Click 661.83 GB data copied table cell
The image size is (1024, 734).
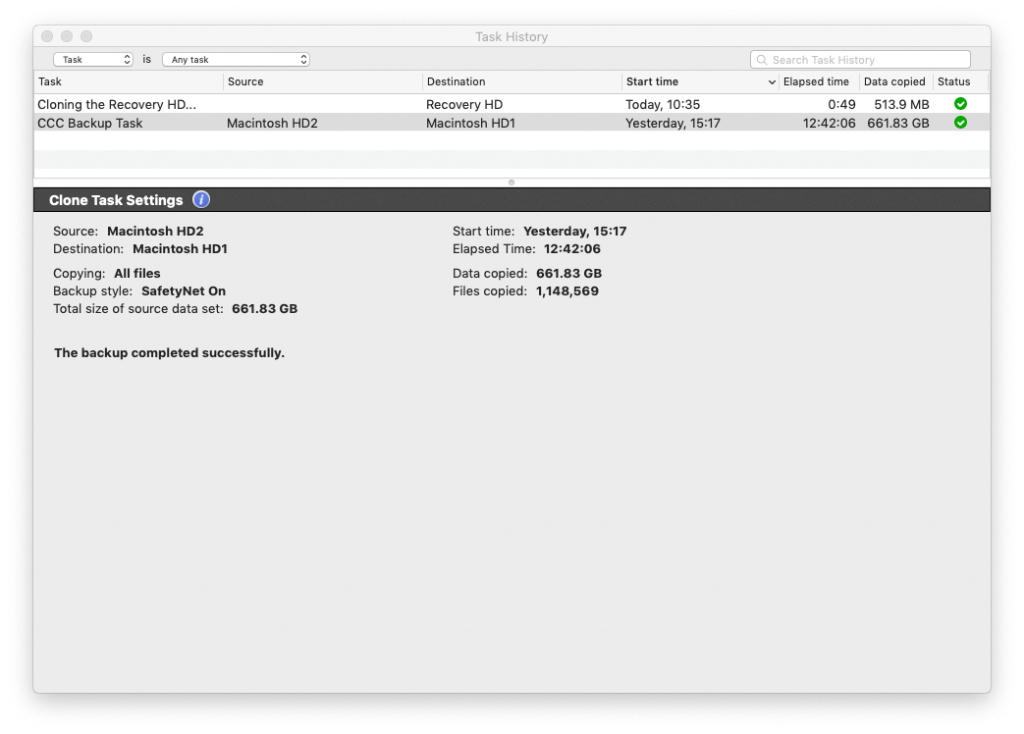pos(899,123)
